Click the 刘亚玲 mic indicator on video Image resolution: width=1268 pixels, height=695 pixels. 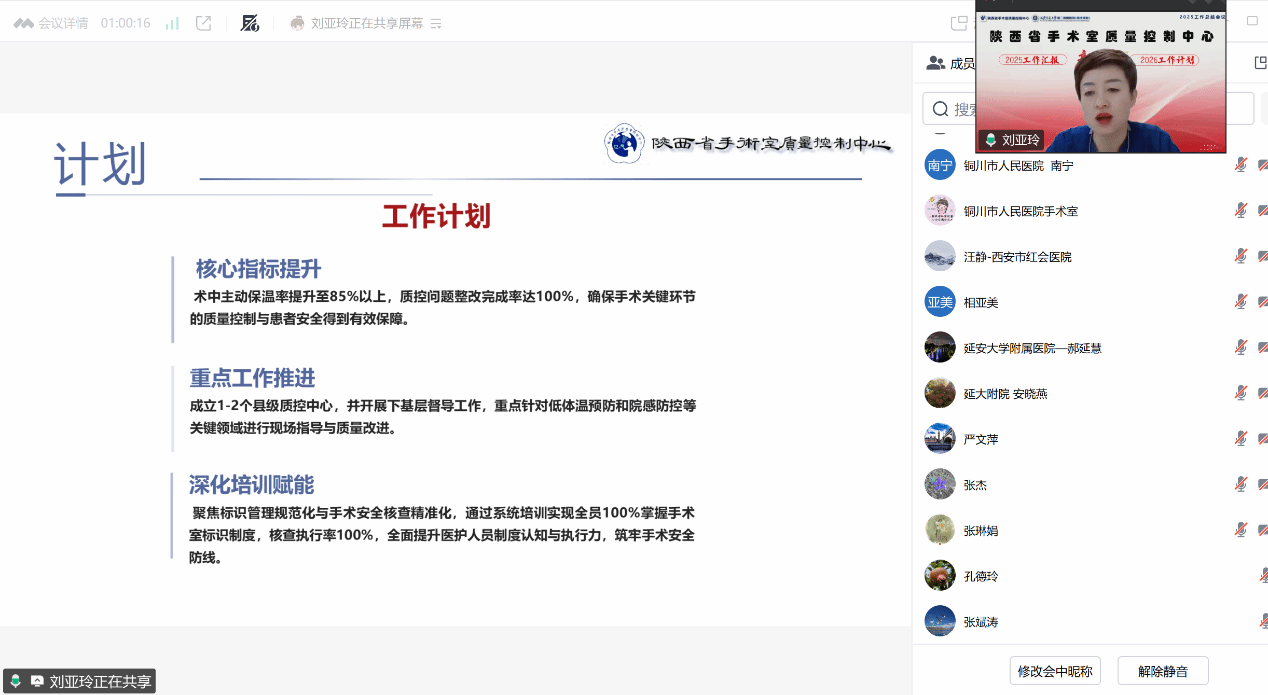pyautogui.click(x=990, y=140)
